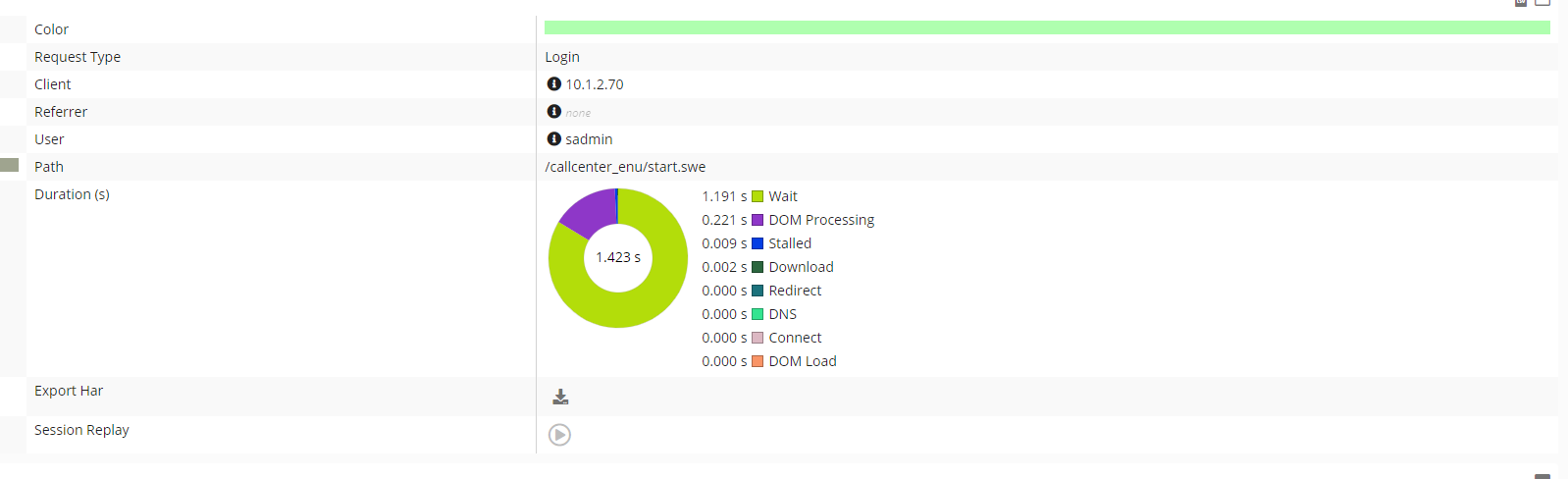Click the Wait legend color square
Image resolution: width=1568 pixels, height=479 pixels.
click(x=758, y=196)
